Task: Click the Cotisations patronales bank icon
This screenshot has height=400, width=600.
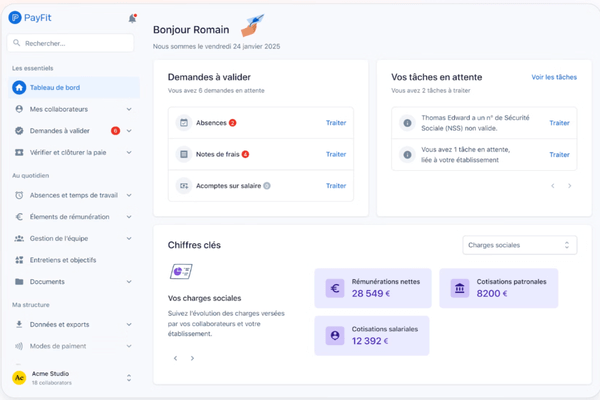Action: coord(459,289)
